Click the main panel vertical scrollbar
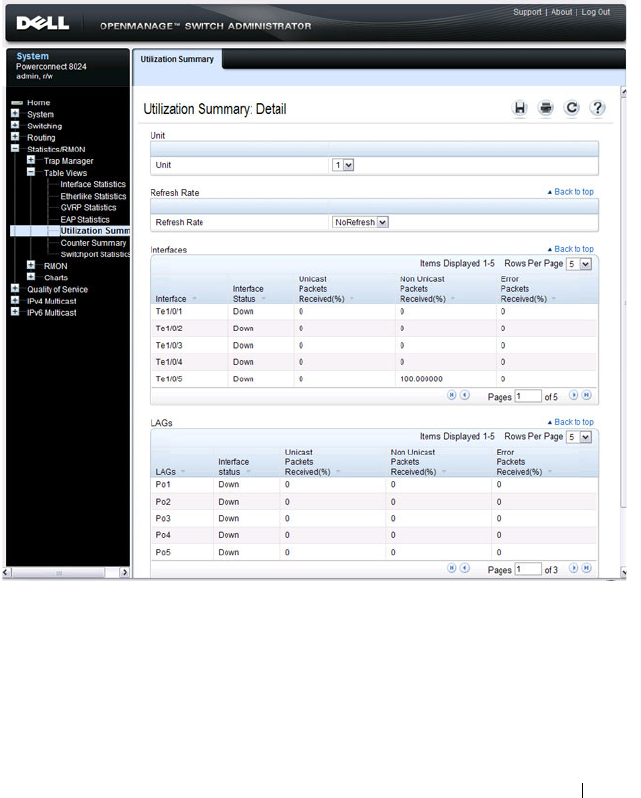This screenshot has width=641, height=798. [x=623, y=300]
